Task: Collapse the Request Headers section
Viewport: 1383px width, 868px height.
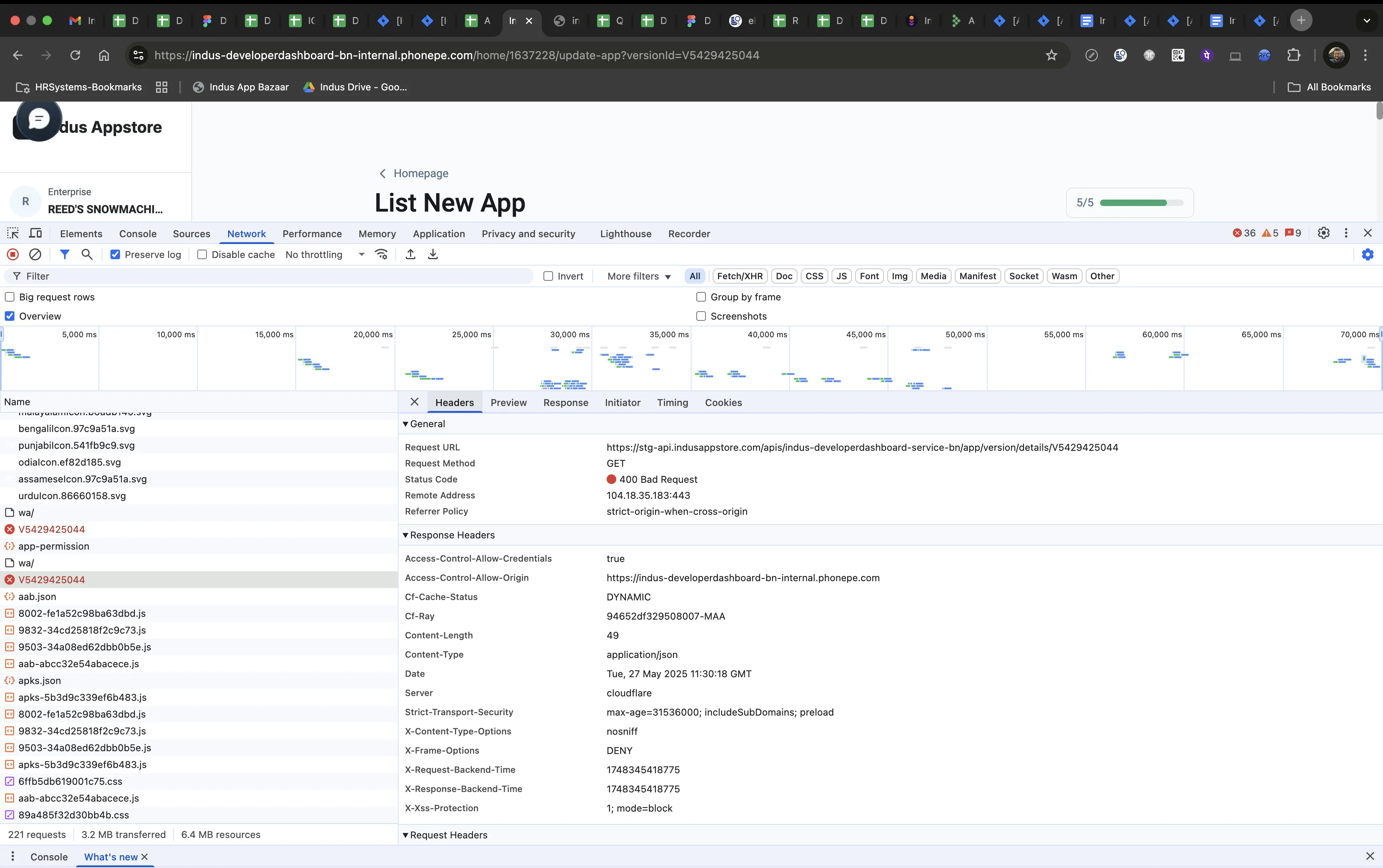Action: click(x=445, y=835)
